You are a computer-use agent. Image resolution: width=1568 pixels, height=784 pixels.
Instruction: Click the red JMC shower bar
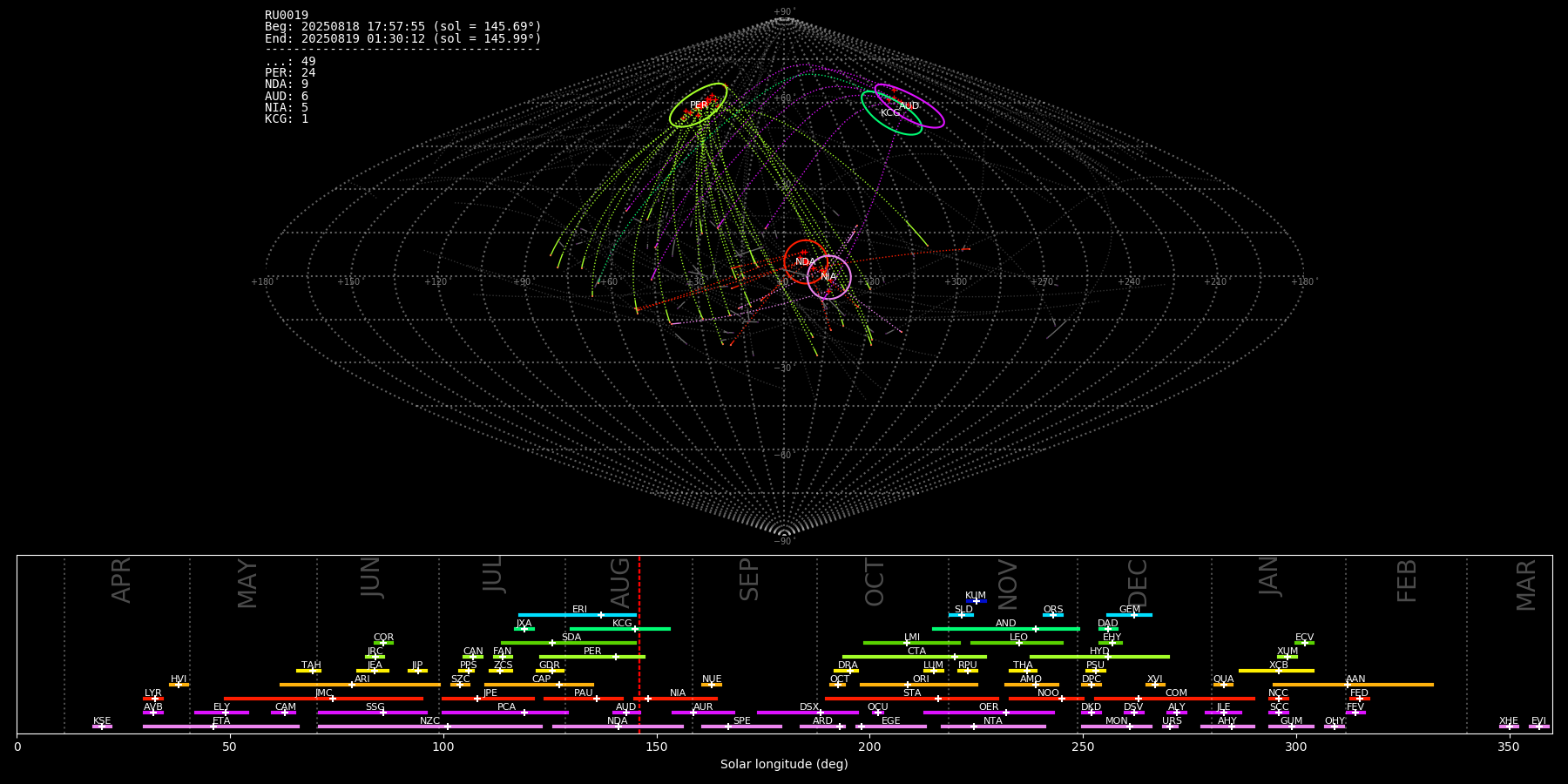coord(324,699)
